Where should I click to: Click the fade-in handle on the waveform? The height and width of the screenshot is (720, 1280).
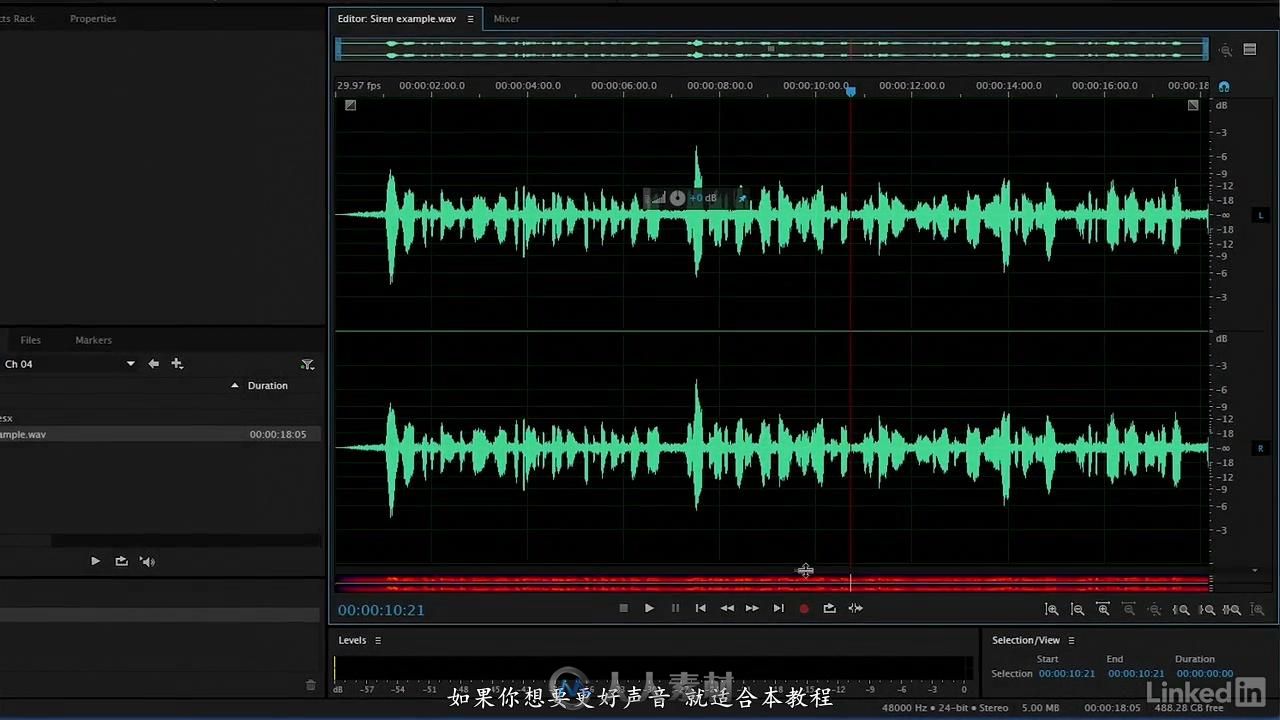(350, 105)
